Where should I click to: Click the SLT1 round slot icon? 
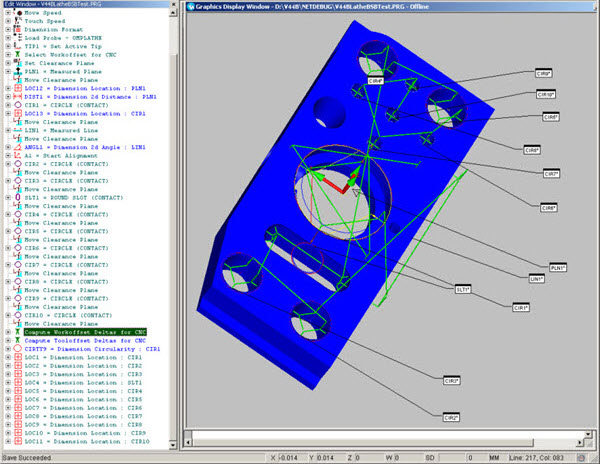click(x=17, y=197)
